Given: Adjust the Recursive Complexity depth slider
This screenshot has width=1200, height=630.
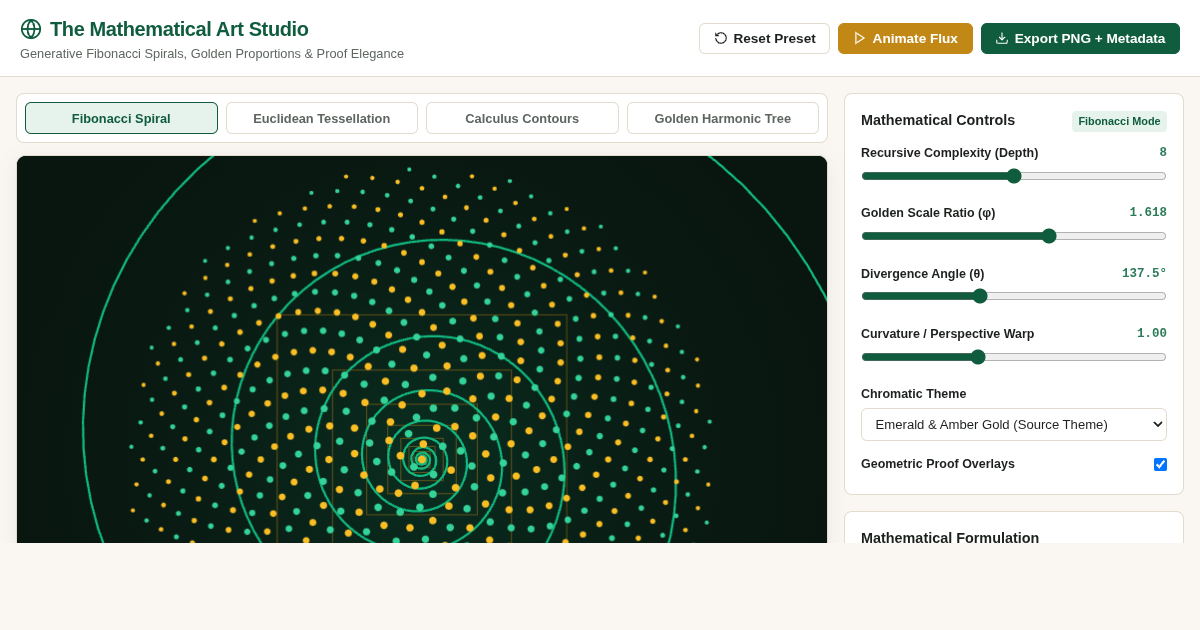Looking at the screenshot, I should tap(1014, 176).
